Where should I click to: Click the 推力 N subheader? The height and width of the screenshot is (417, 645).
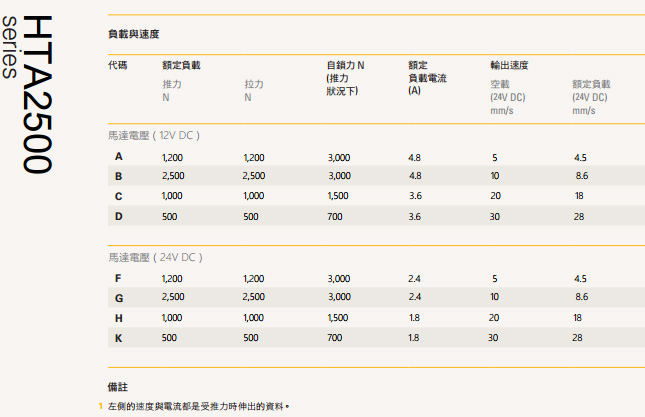[x=172, y=90]
